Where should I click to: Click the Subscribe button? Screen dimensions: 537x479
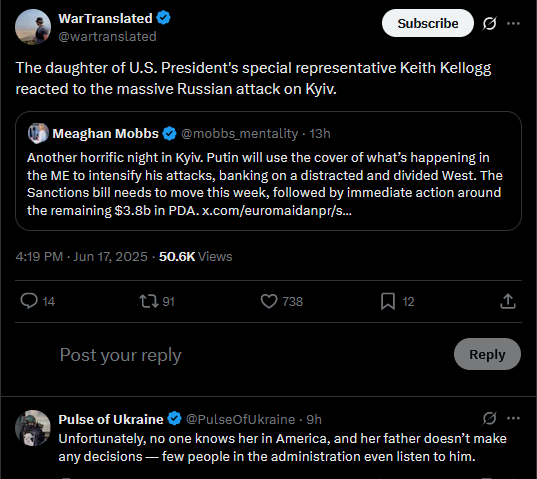[x=427, y=23]
